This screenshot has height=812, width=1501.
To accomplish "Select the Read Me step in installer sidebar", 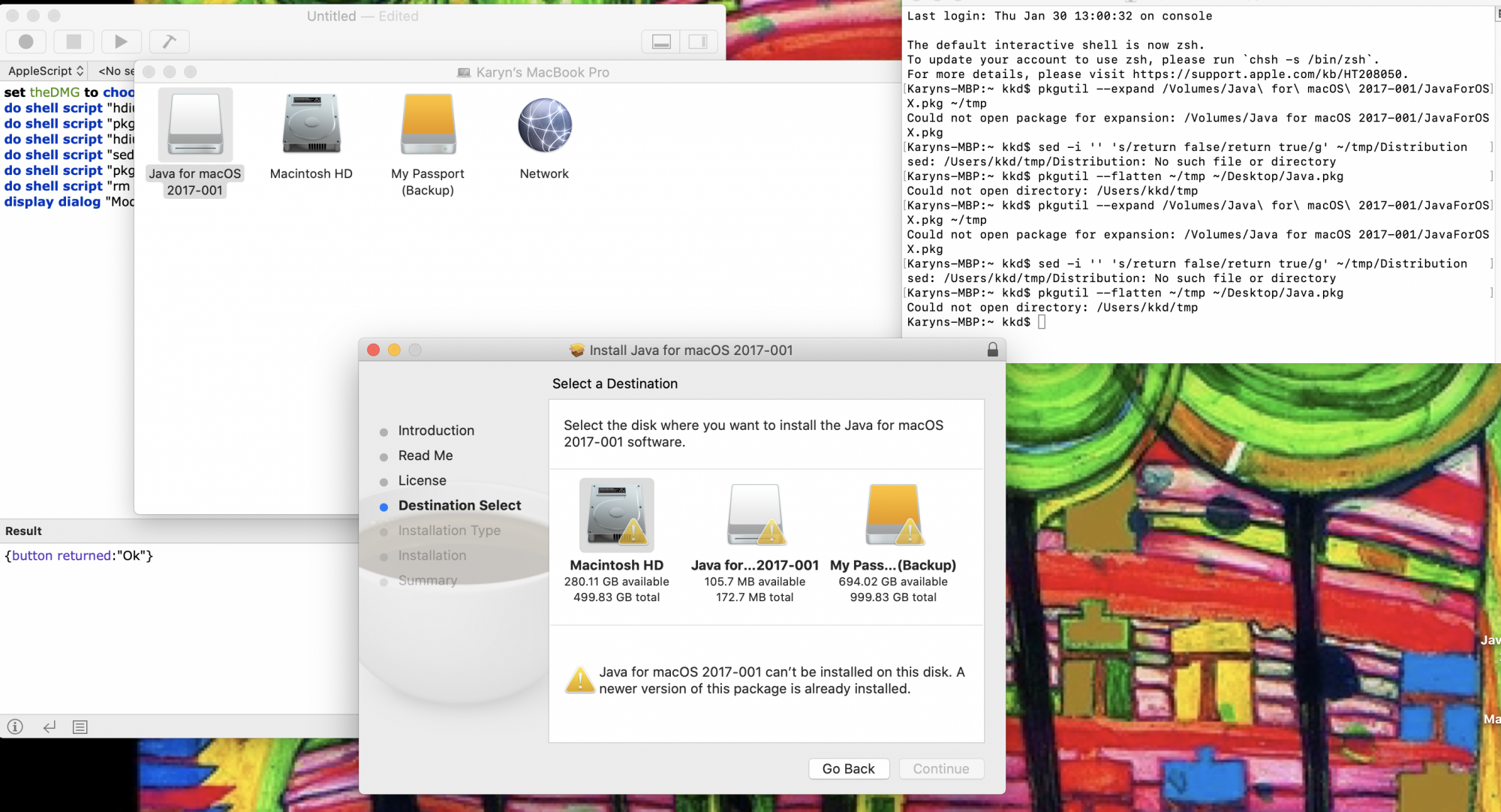I will [426, 456].
